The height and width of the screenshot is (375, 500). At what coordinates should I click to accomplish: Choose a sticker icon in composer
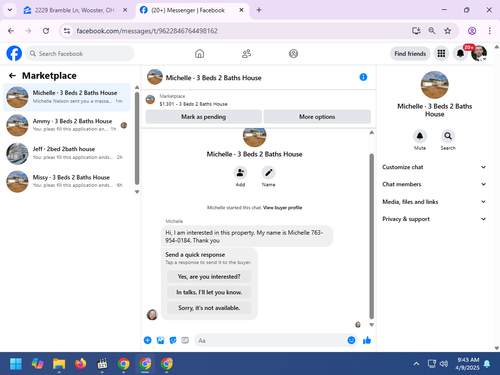(x=173, y=340)
